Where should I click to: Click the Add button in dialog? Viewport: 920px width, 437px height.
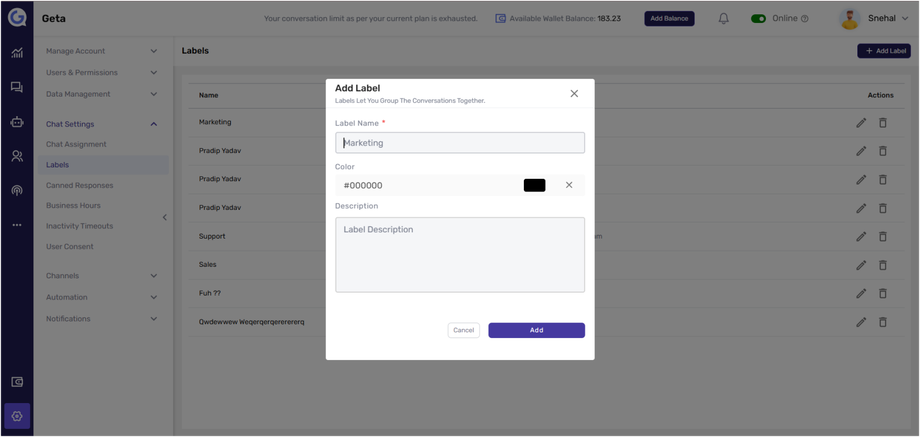(x=536, y=330)
